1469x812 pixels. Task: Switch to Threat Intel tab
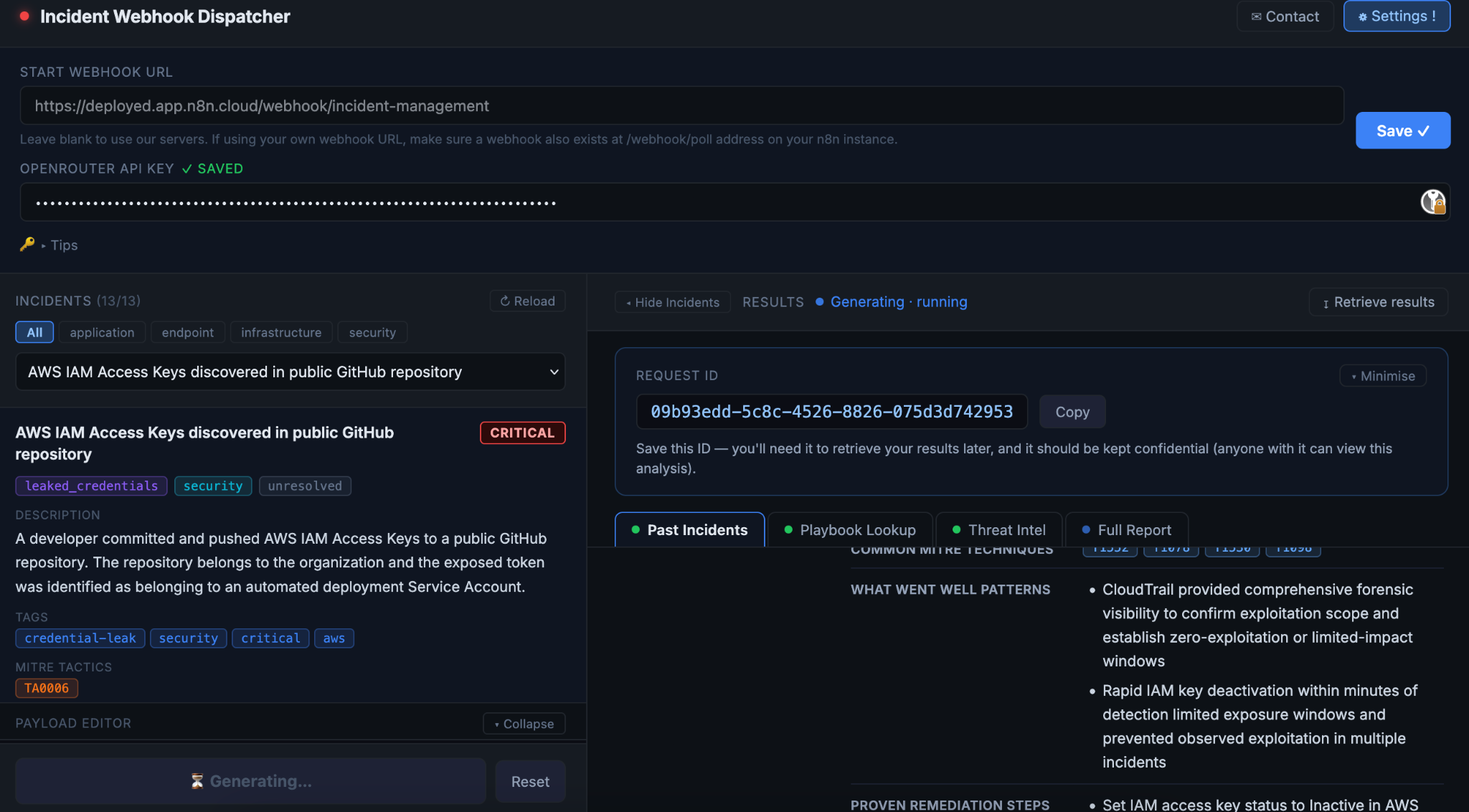998,529
